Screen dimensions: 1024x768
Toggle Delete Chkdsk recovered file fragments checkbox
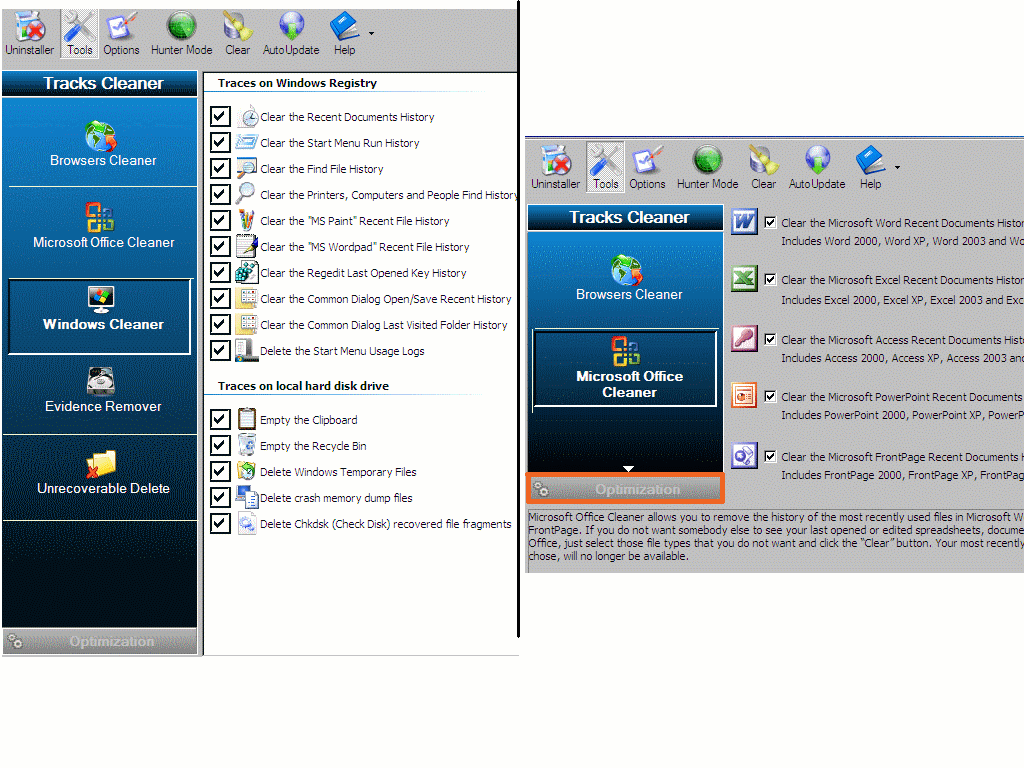[x=220, y=523]
